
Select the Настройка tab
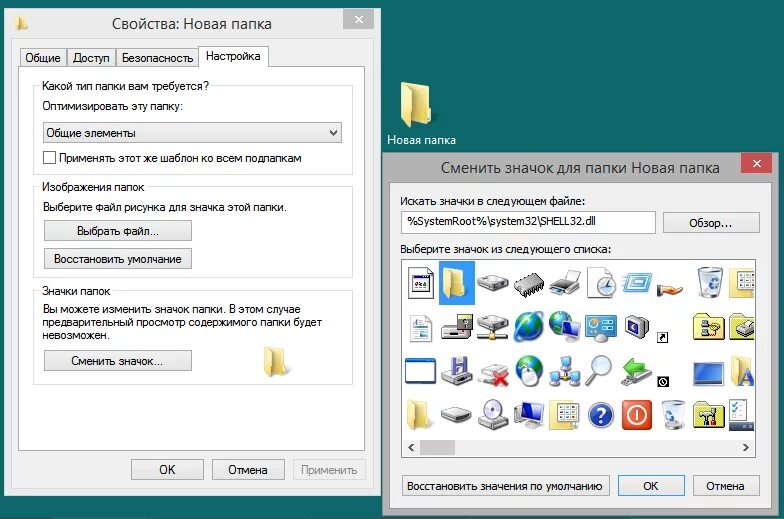click(233, 56)
